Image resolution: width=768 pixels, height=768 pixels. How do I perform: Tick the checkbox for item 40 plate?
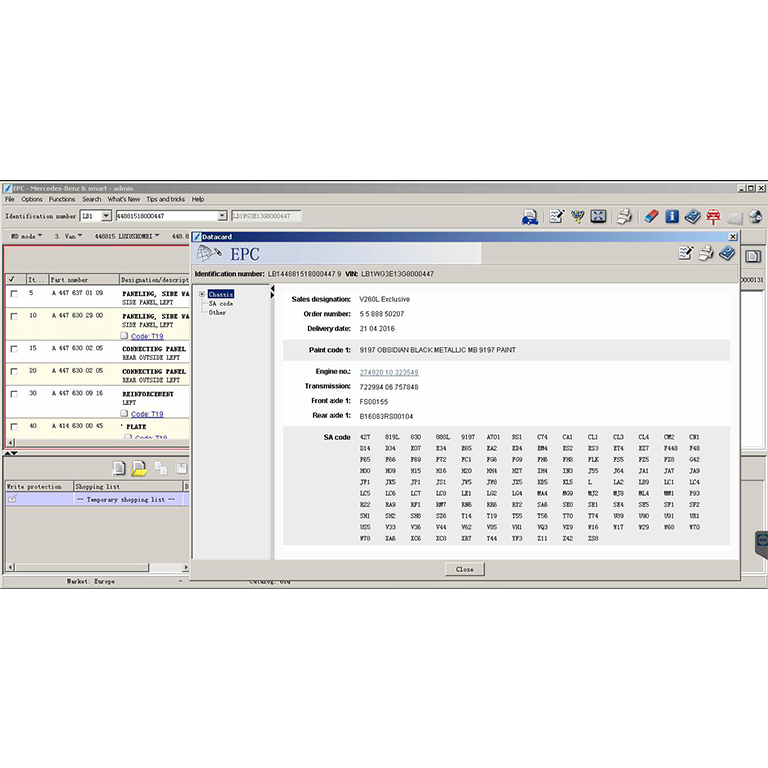14,426
